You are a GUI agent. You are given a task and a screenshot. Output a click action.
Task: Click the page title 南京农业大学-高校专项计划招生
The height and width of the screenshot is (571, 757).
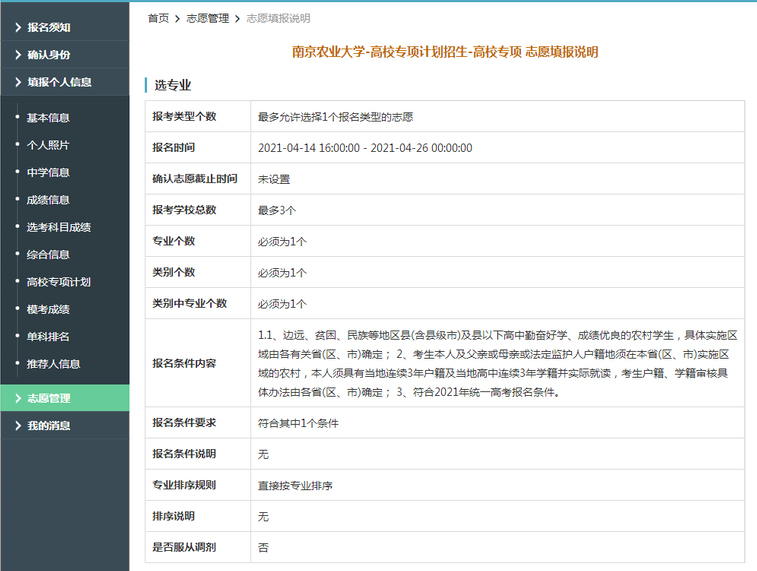[x=445, y=52]
